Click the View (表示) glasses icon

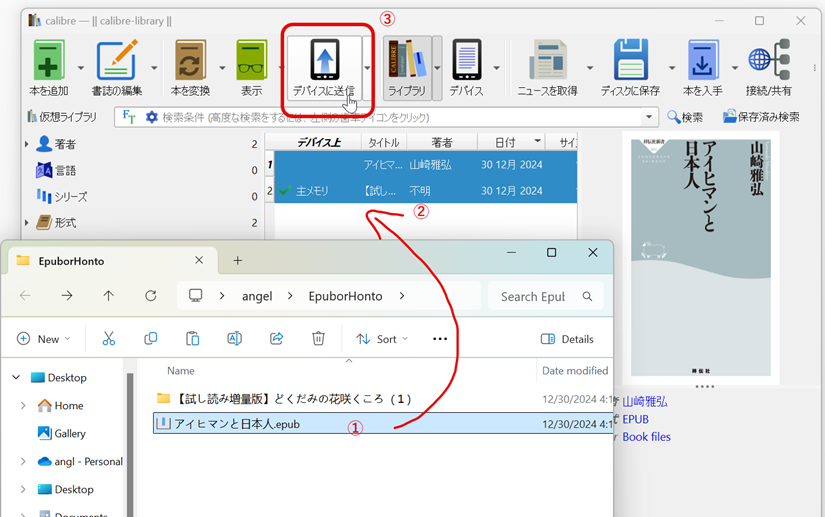tap(251, 59)
